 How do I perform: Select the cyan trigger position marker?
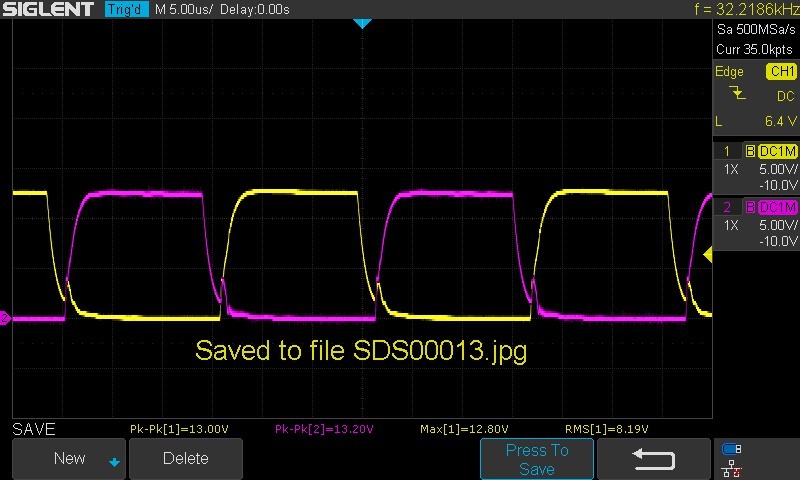click(362, 23)
